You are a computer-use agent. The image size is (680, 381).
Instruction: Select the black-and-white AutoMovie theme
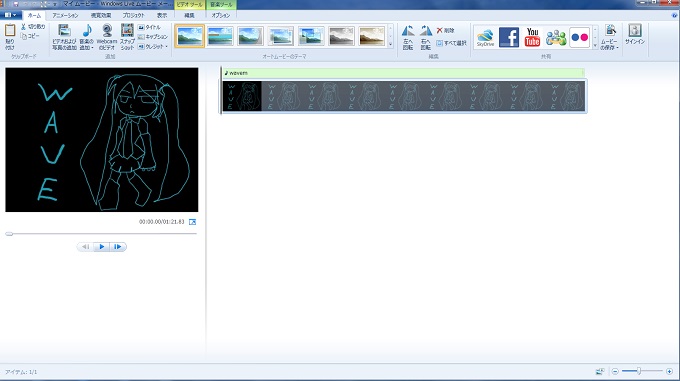[341, 36]
